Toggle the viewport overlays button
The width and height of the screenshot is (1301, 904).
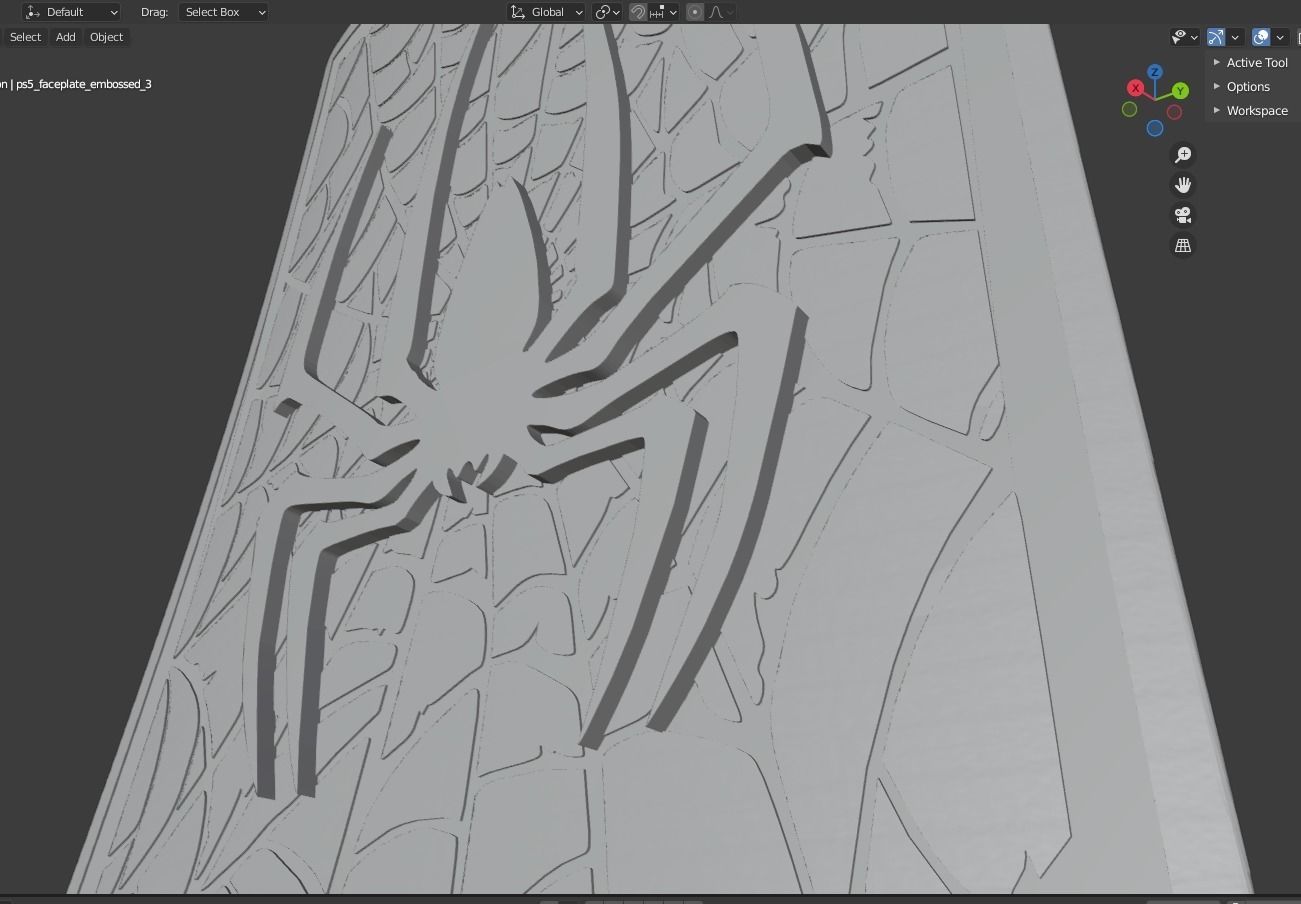click(1261, 37)
